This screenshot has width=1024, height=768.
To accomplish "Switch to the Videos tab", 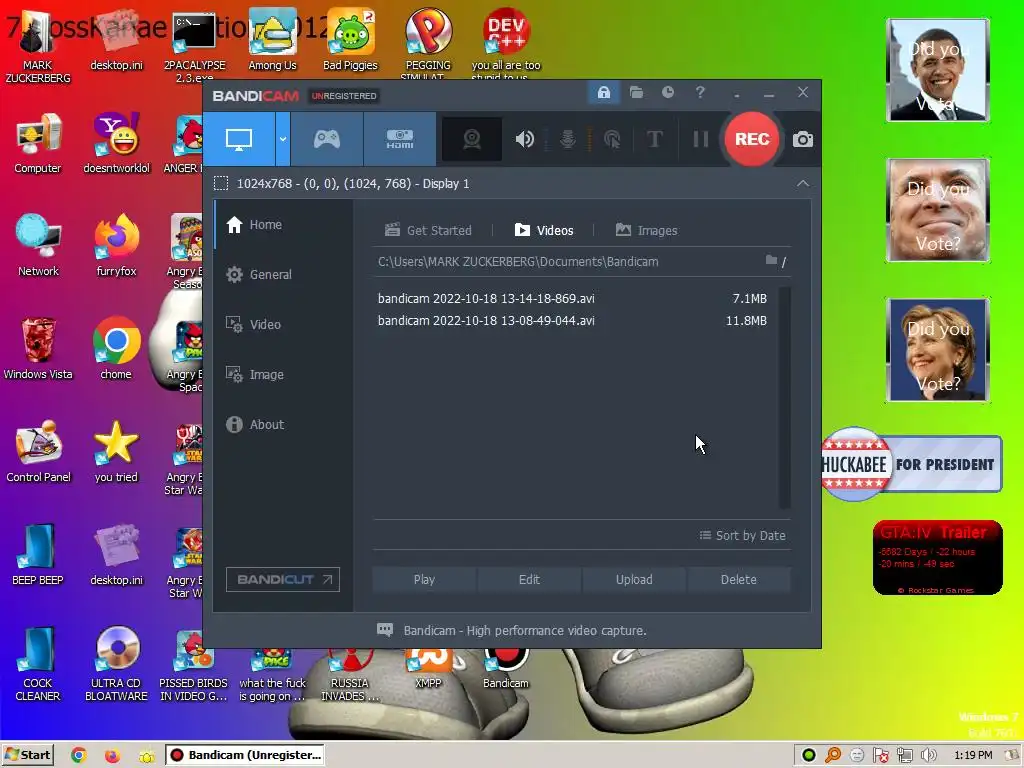I will (543, 230).
